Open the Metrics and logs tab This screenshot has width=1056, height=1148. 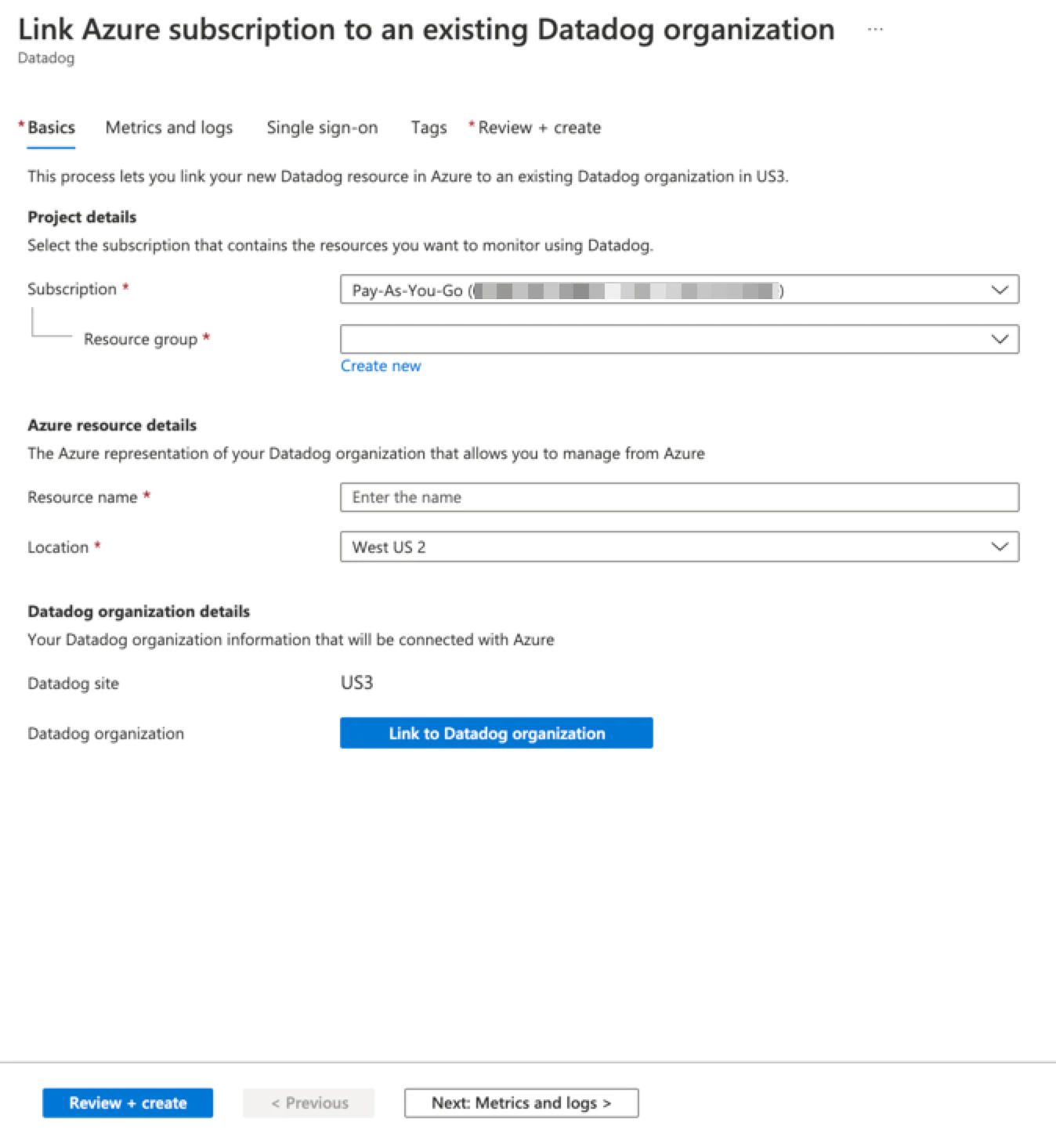[x=169, y=128]
